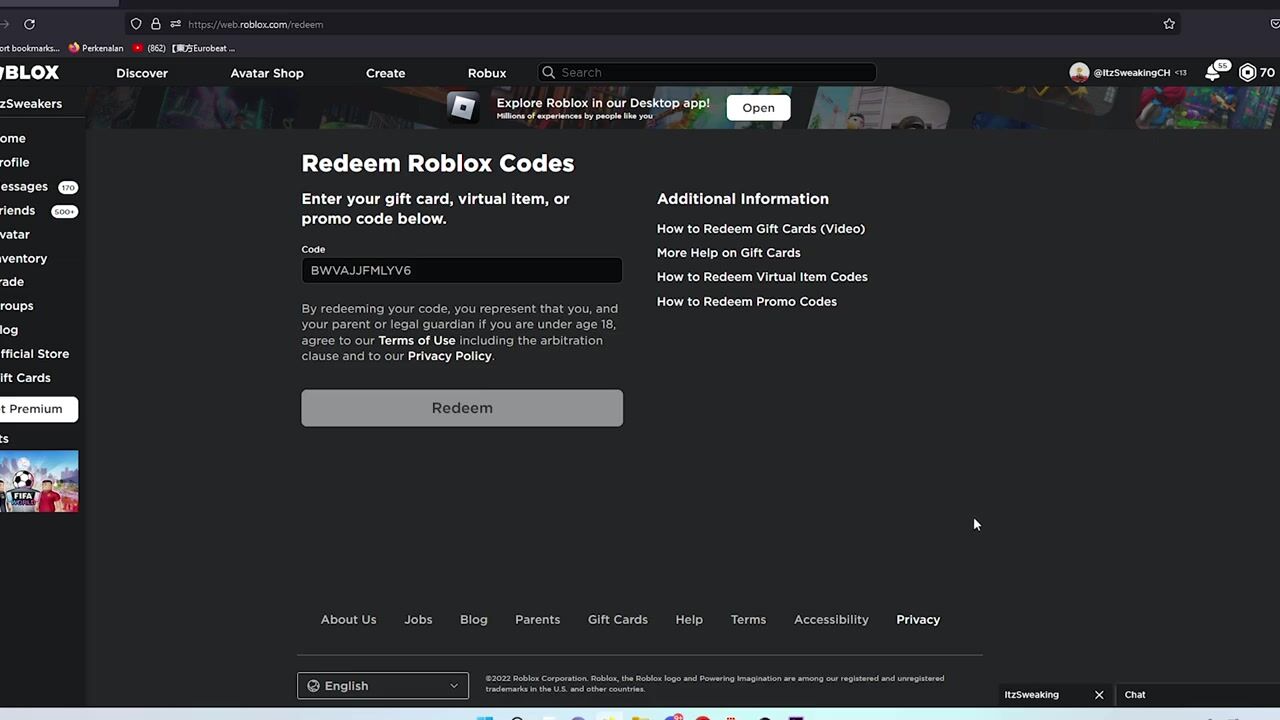Open the FIFA World game thumbnail
Screen dimensions: 1280x720
[39, 482]
